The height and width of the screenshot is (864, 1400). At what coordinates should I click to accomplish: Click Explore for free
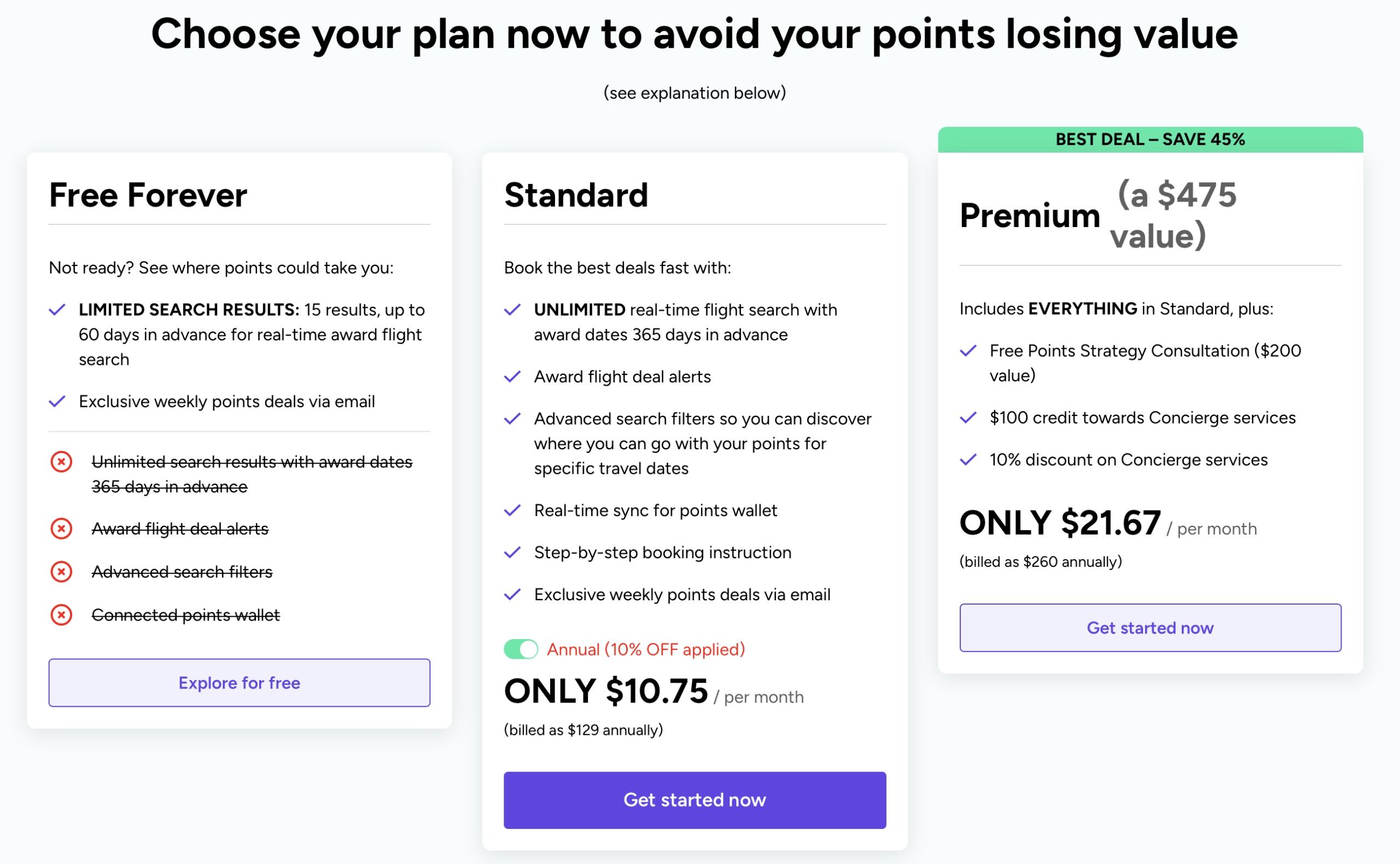[238, 682]
